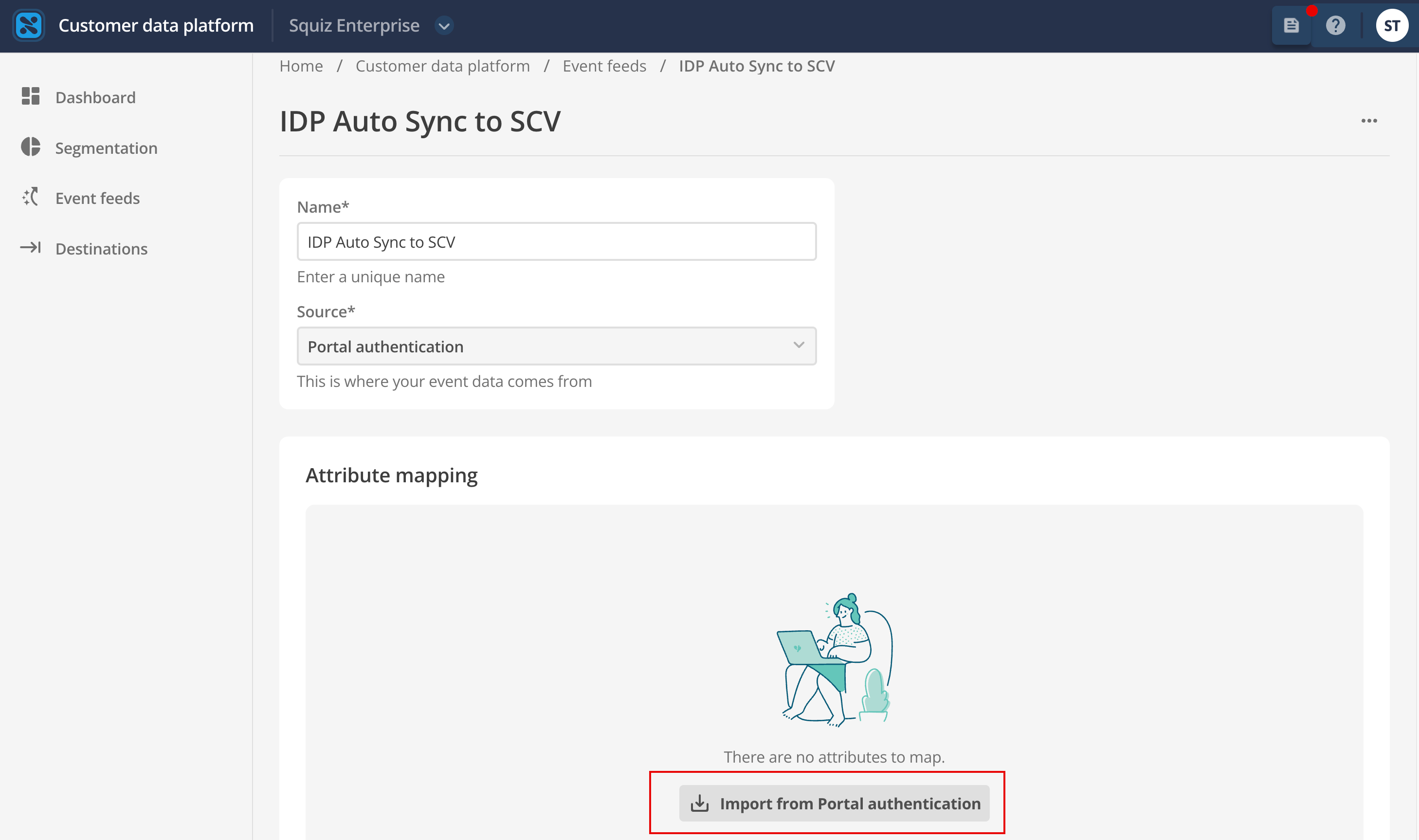Go to Segmentation in the sidebar

pyautogui.click(x=106, y=148)
